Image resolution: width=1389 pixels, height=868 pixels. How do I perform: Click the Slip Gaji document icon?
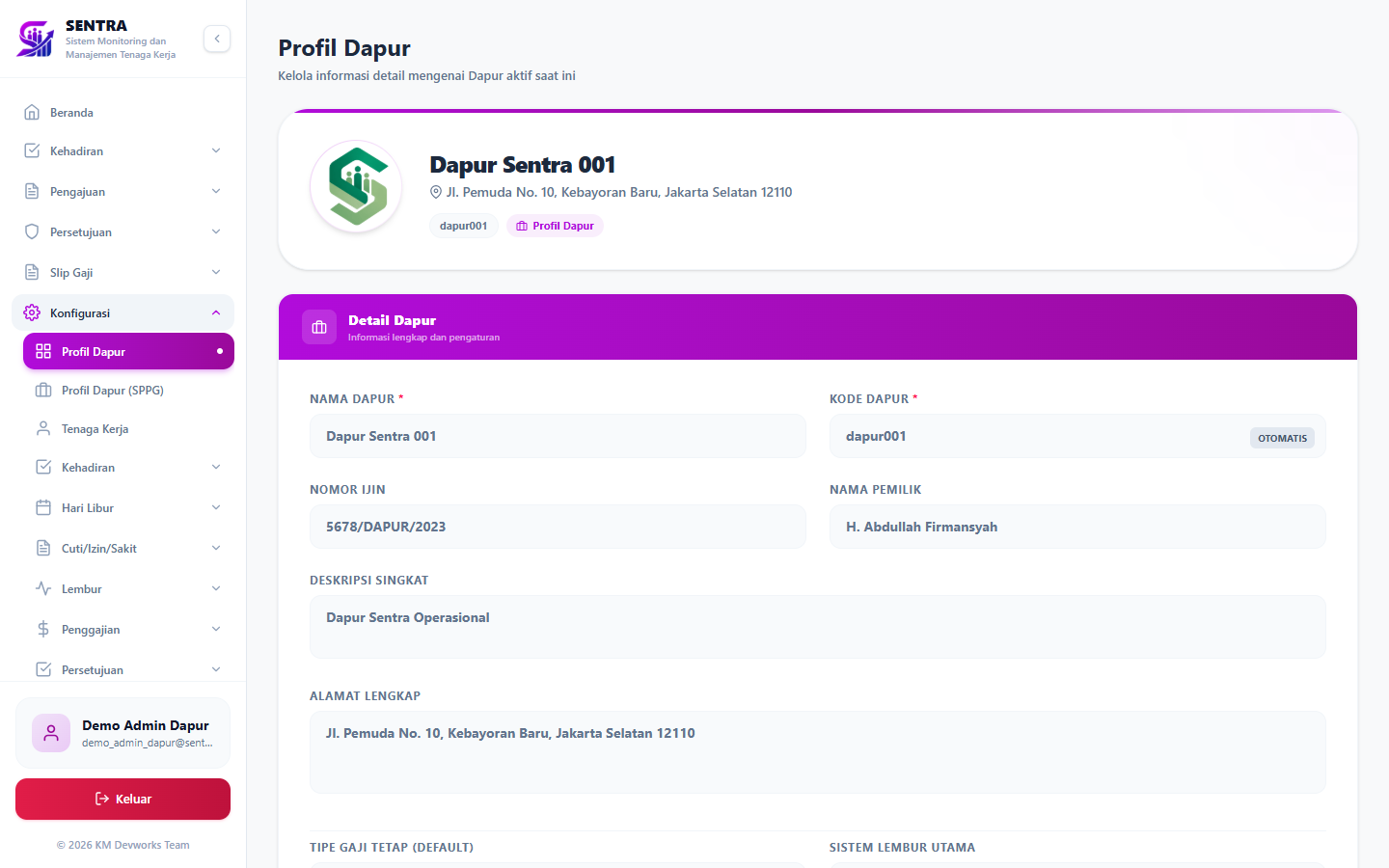[x=32, y=272]
